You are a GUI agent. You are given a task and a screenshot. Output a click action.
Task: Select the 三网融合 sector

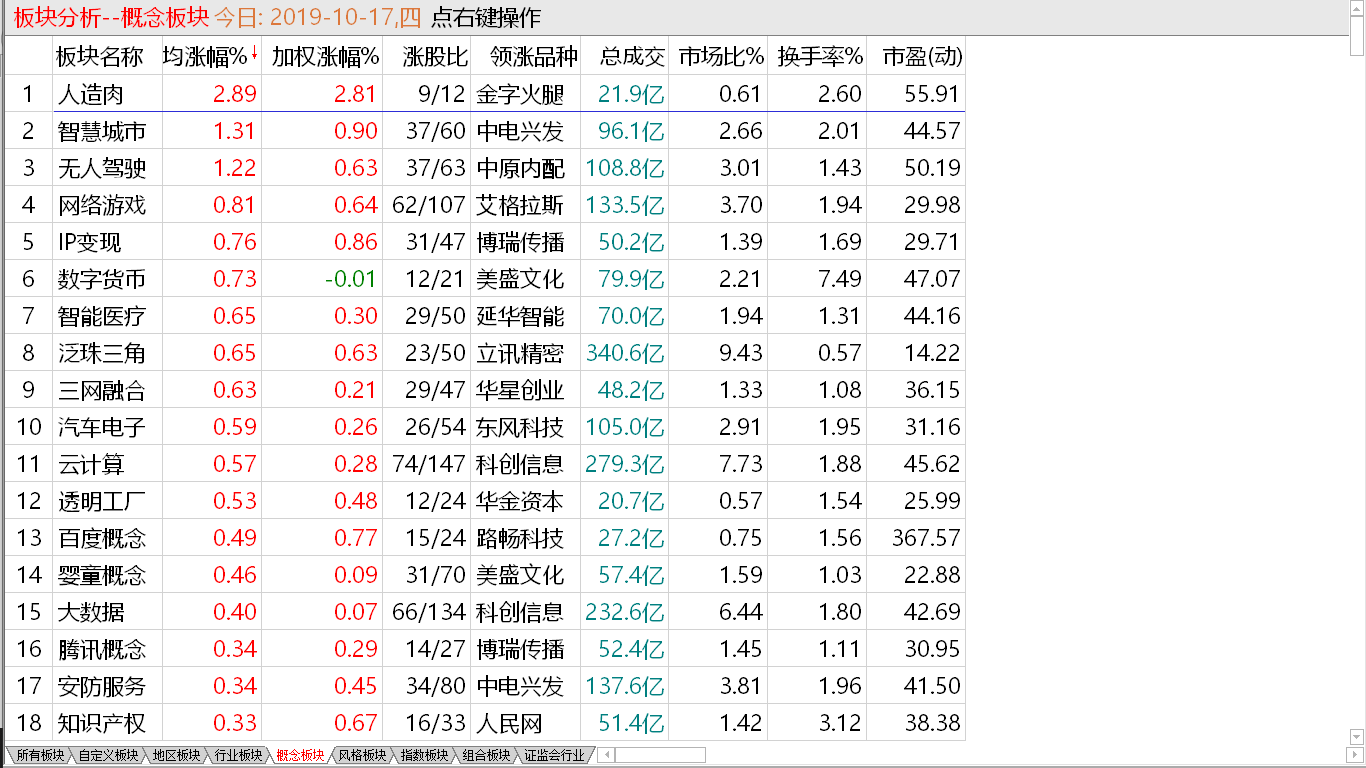tap(102, 390)
